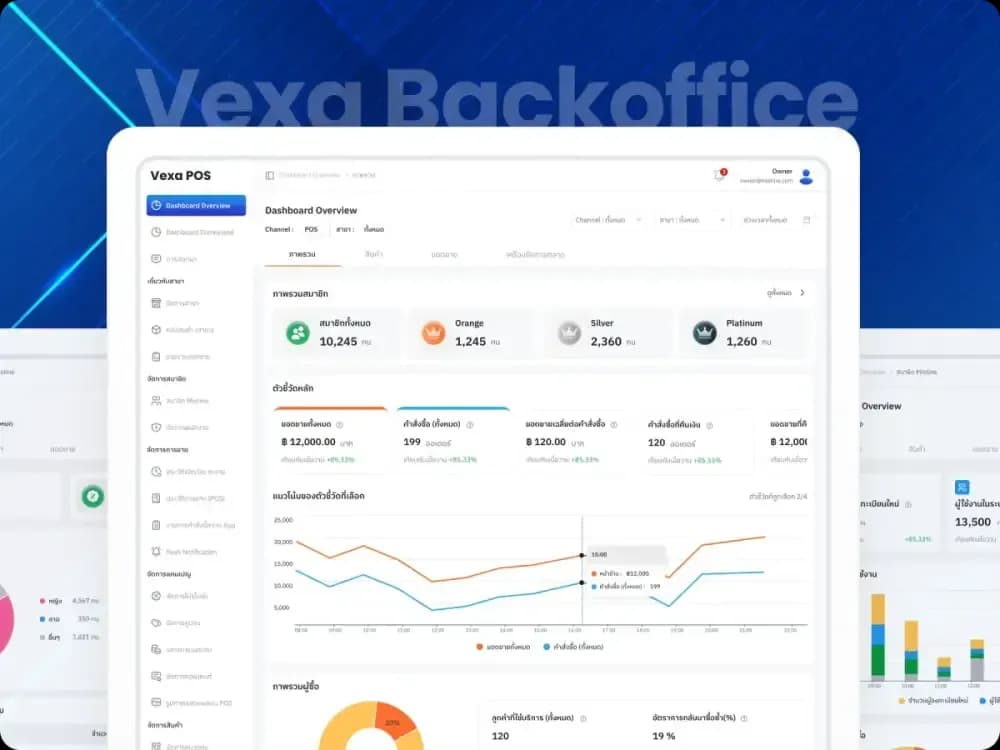The image size is (1000, 750).
Task: Switch to the ยอดขาย tab
Action: pos(444,254)
